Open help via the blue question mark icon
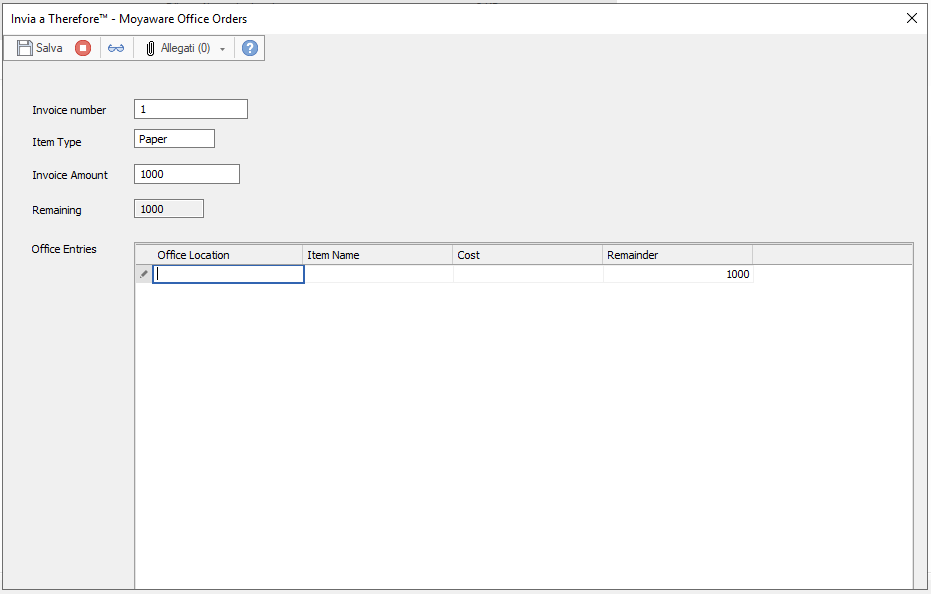This screenshot has height=594, width=931. (249, 47)
